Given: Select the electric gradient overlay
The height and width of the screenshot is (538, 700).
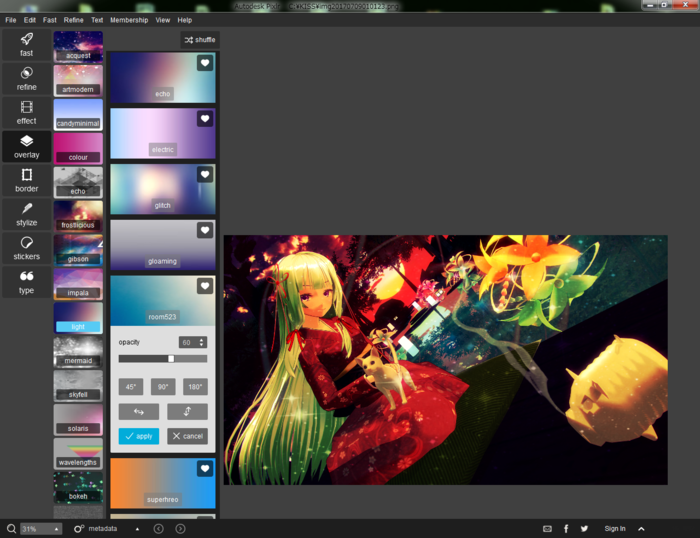Looking at the screenshot, I should point(162,133).
